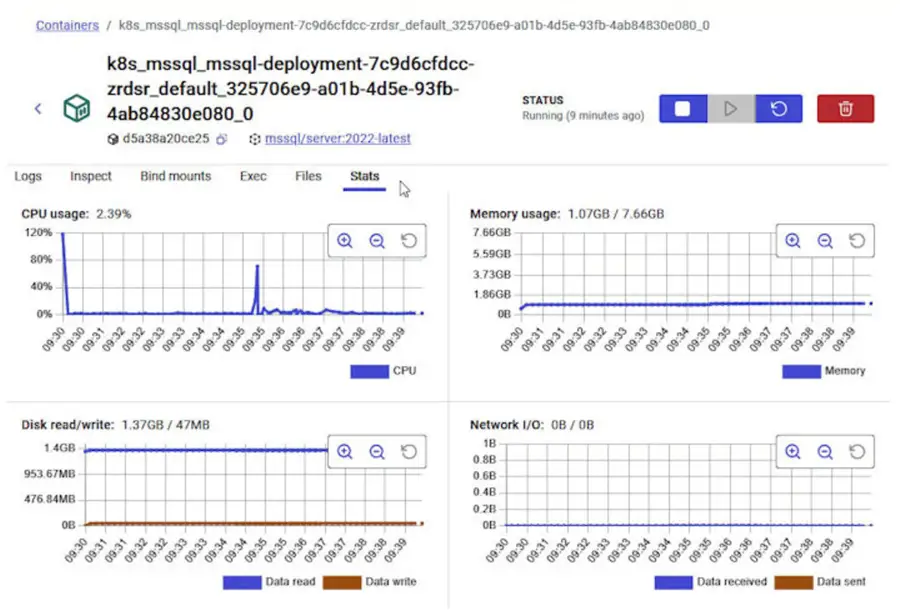Screen dimensions: 900x610
Task: Delete the container using red trash button
Action: click(x=845, y=108)
